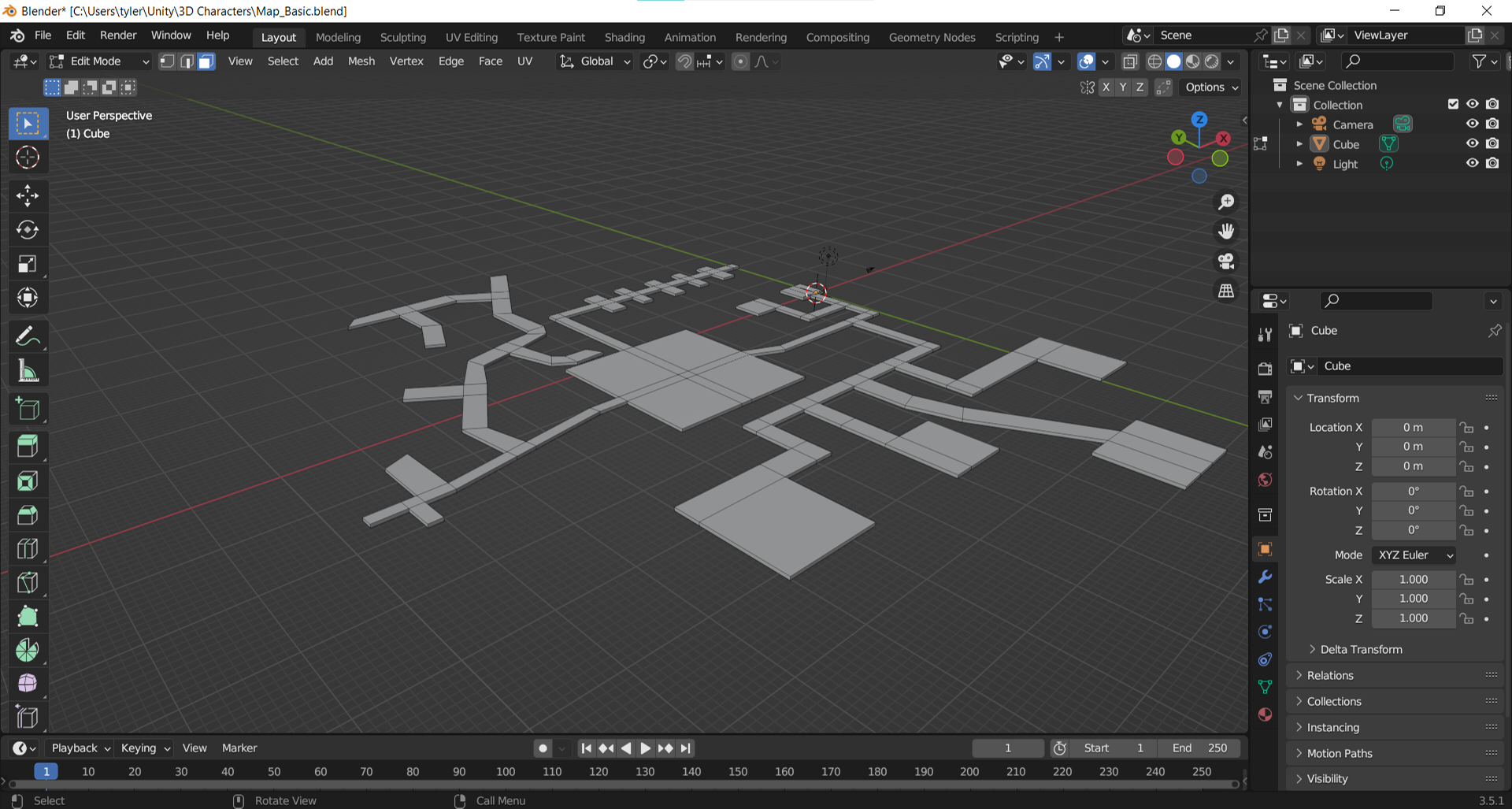Open the Mesh menu

[x=361, y=61]
